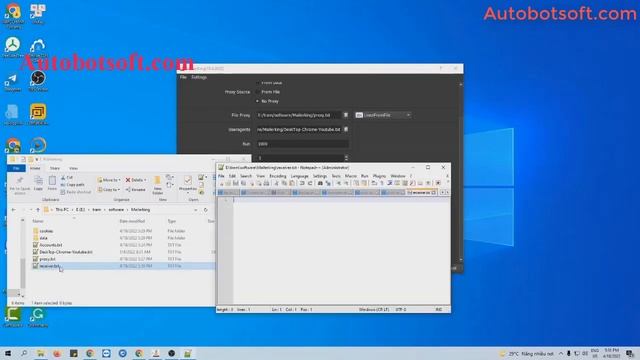Click the New folder icon
Screen dimensions: 640x360
coord(158,185)
